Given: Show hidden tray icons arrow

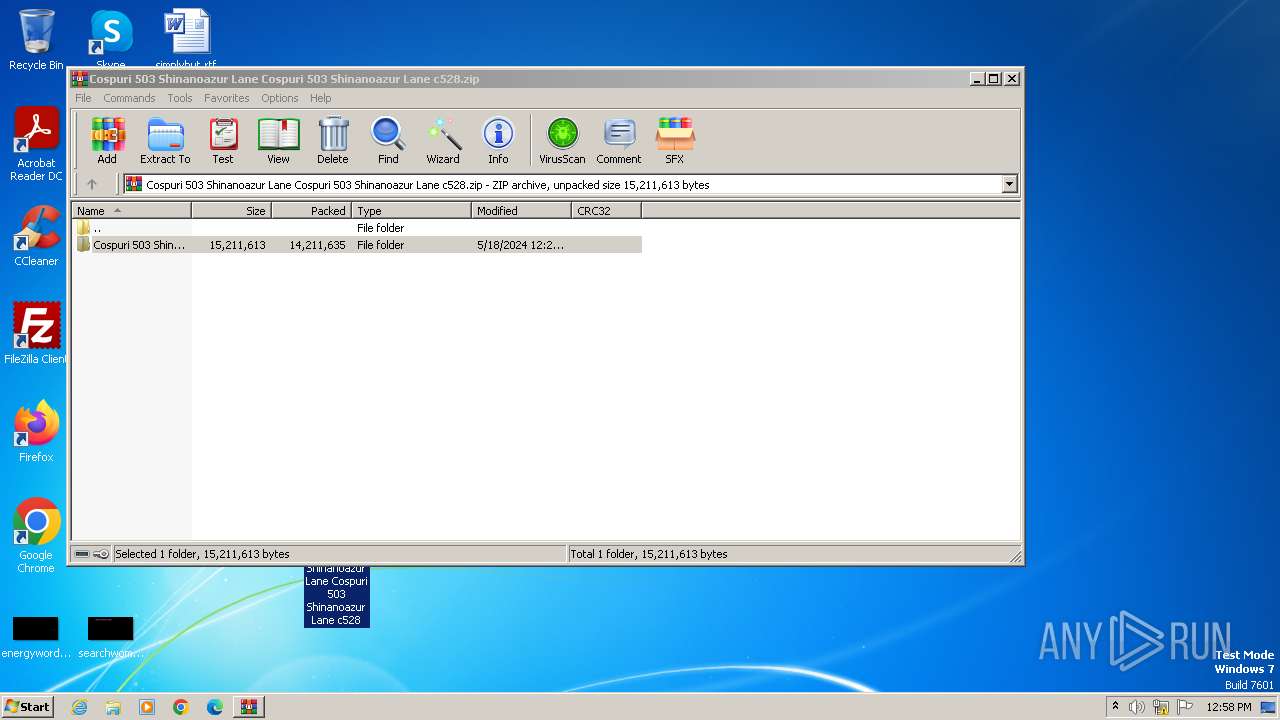Looking at the screenshot, I should (1115, 707).
